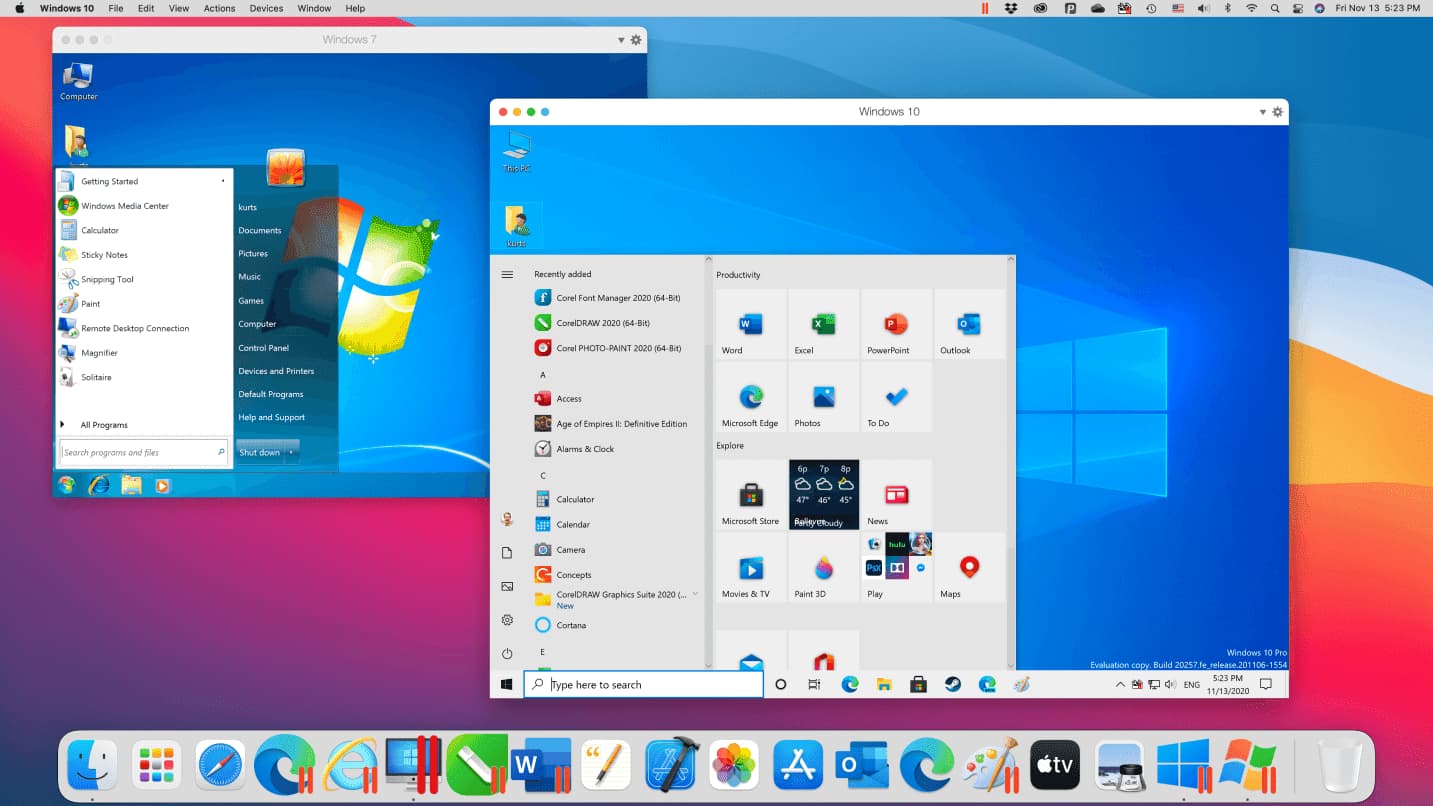Toggle Windows 10 volume tray icon
This screenshot has height=806, width=1433.
1171,684
